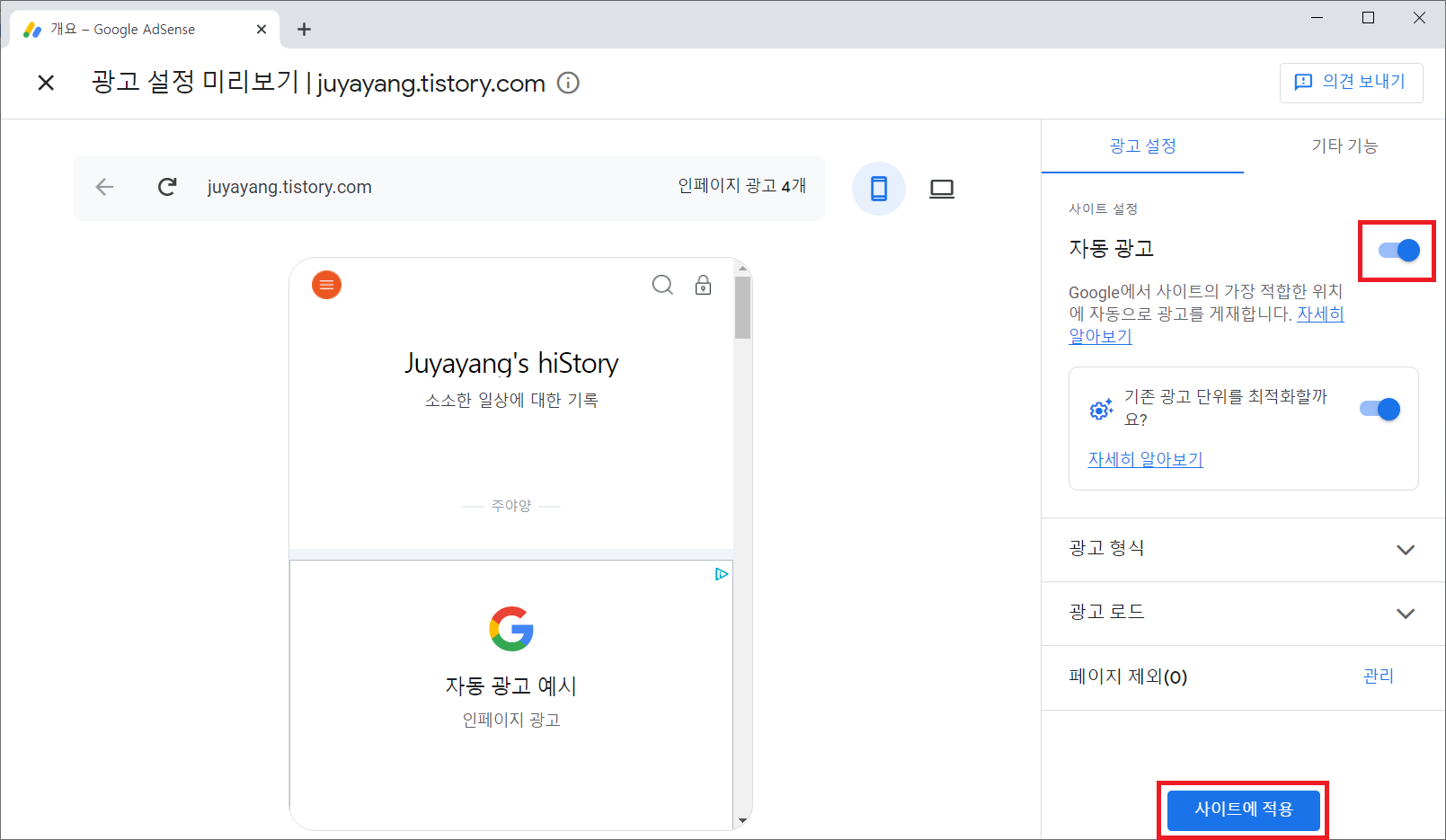This screenshot has width=1446, height=840.
Task: Click the gear optimization icon
Action: (x=1101, y=410)
